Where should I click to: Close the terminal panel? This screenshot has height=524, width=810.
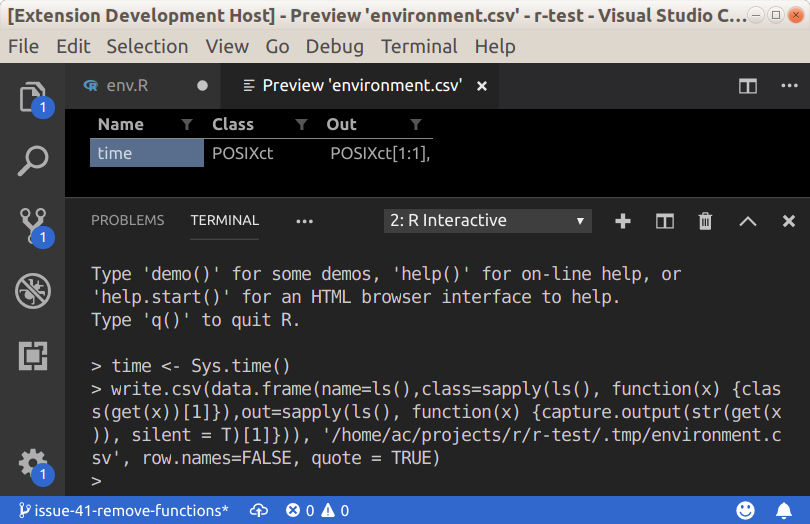[x=789, y=221]
